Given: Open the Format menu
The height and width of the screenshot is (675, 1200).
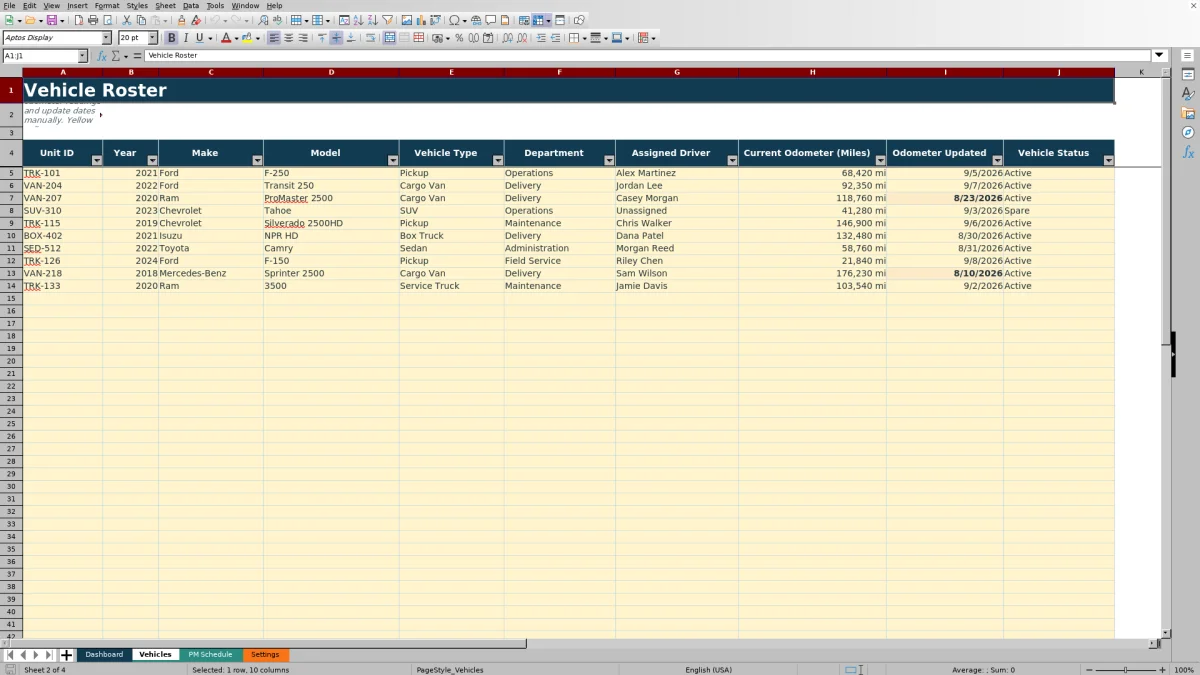Looking at the screenshot, I should pyautogui.click(x=107, y=5).
